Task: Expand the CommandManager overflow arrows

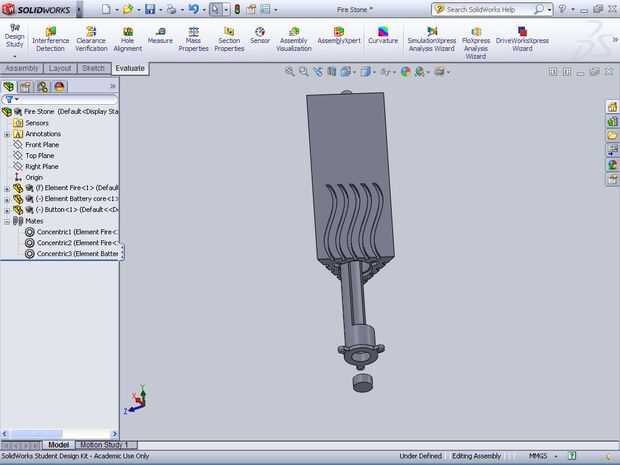Action: pos(615,40)
